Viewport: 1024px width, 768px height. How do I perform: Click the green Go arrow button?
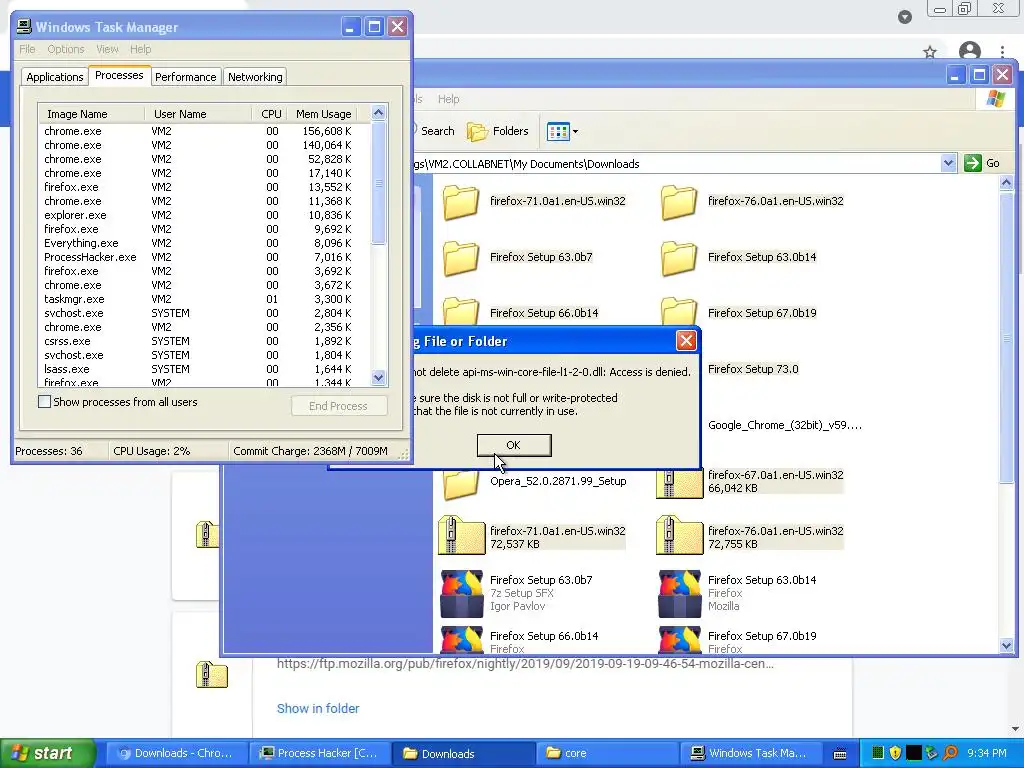coord(972,163)
